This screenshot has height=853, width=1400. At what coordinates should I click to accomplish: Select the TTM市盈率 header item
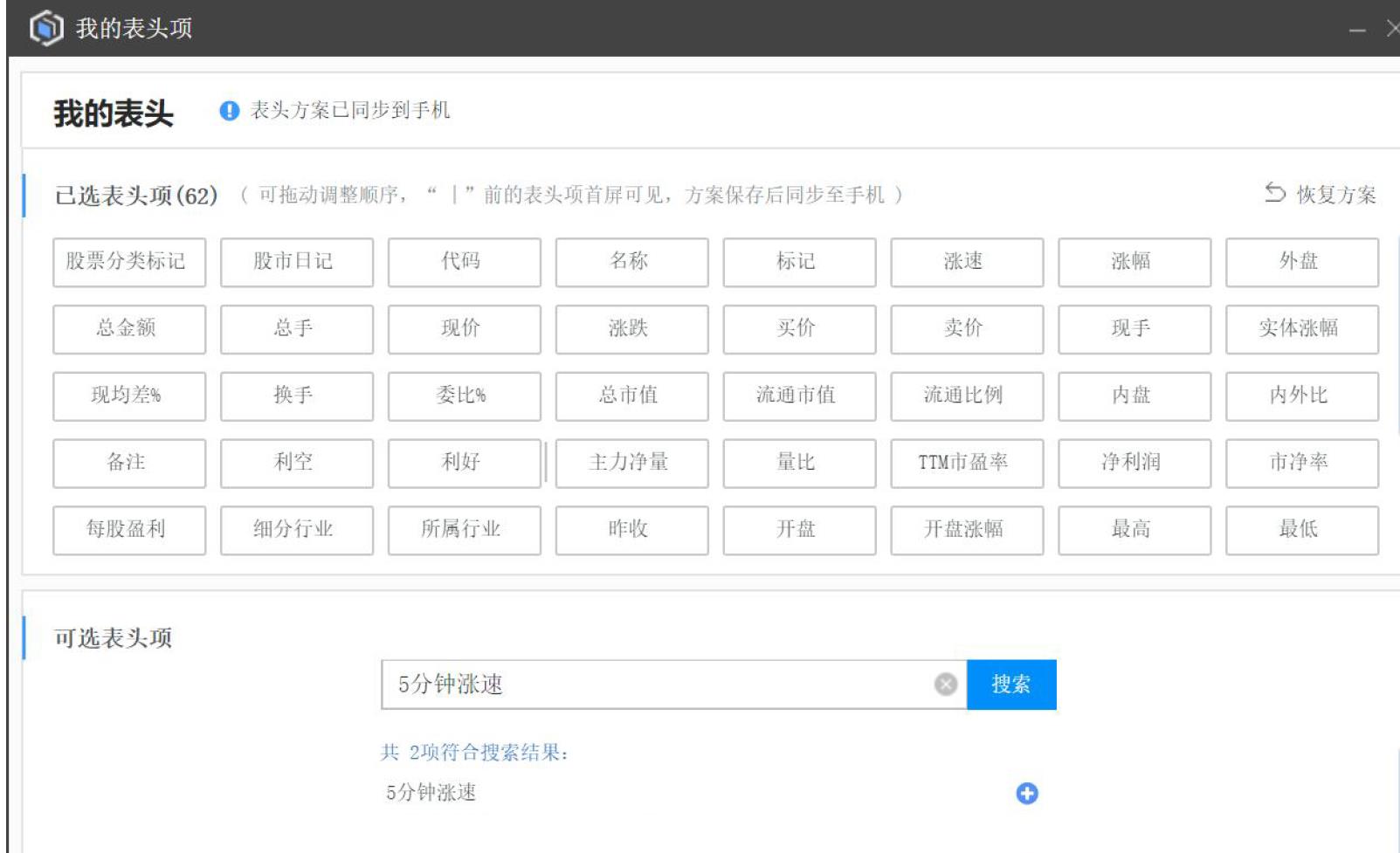967,463
